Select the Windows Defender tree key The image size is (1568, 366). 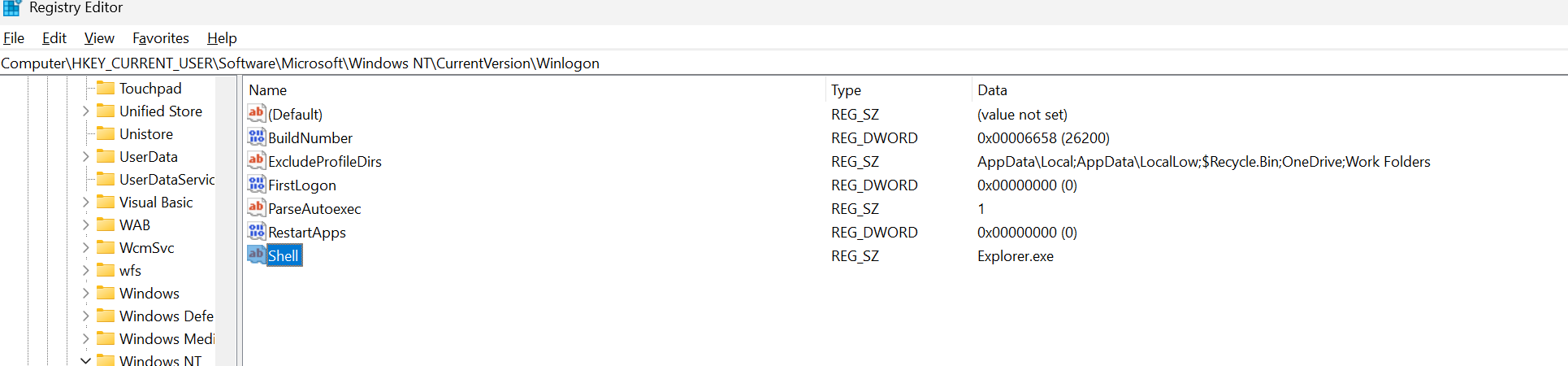[x=167, y=316]
